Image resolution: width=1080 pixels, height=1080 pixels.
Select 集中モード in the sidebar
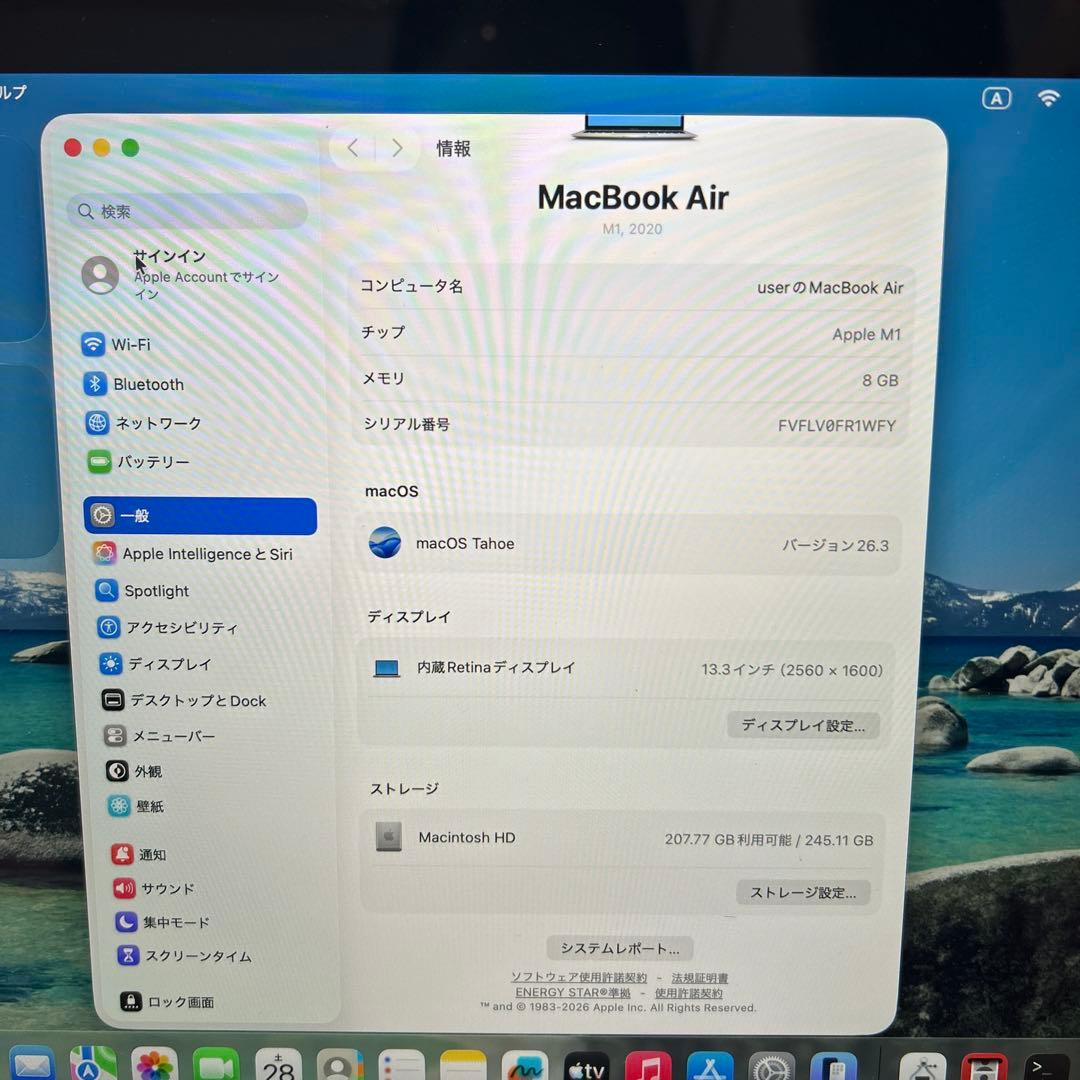coord(163,922)
